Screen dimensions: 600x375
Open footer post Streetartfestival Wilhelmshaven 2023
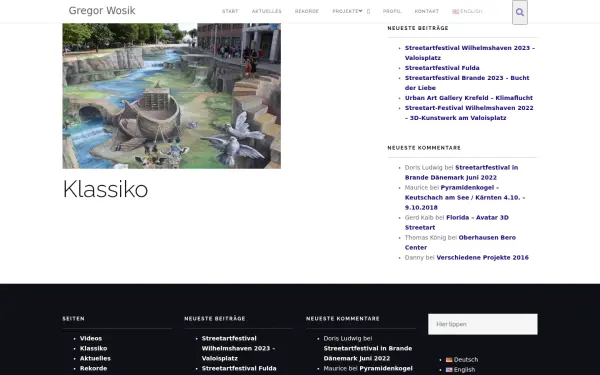click(x=238, y=348)
